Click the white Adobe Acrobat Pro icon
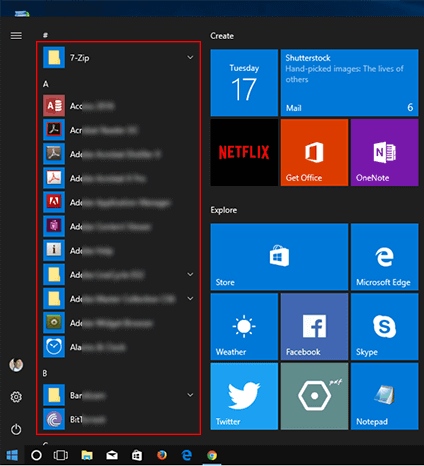Screen dimensions: 424x466 54,178
